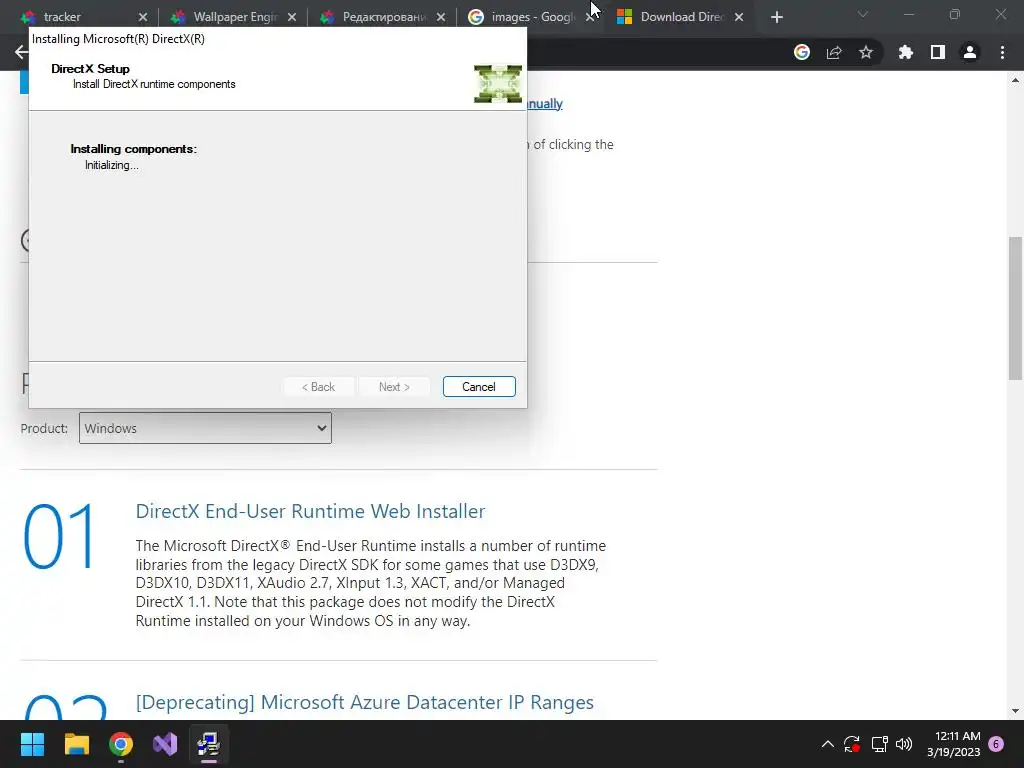This screenshot has height=768, width=1024.
Task: Close the Download DirectX tab
Action: [x=739, y=17]
